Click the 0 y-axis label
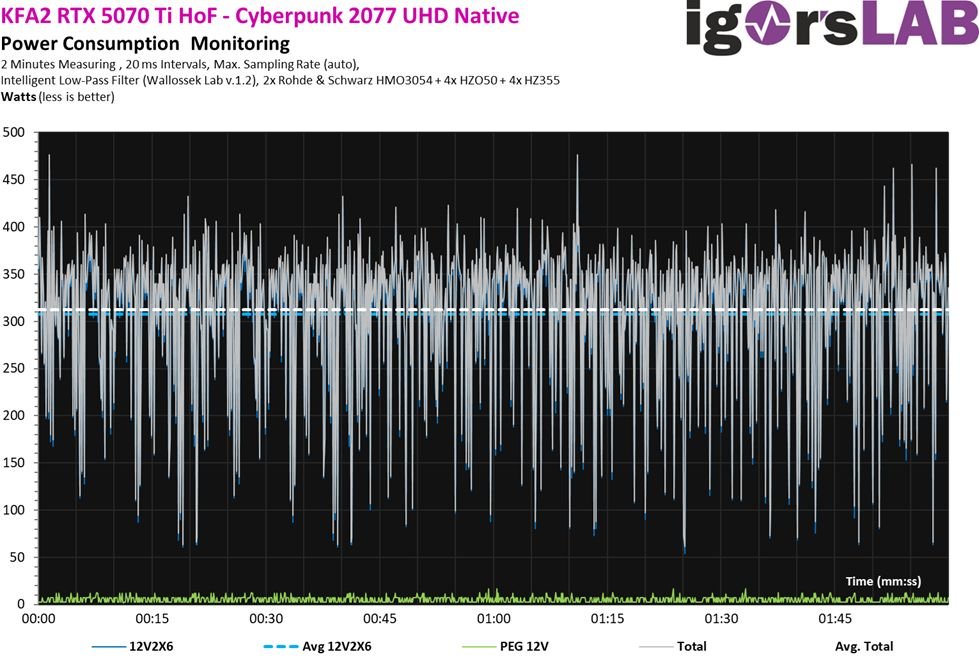 tap(21, 604)
